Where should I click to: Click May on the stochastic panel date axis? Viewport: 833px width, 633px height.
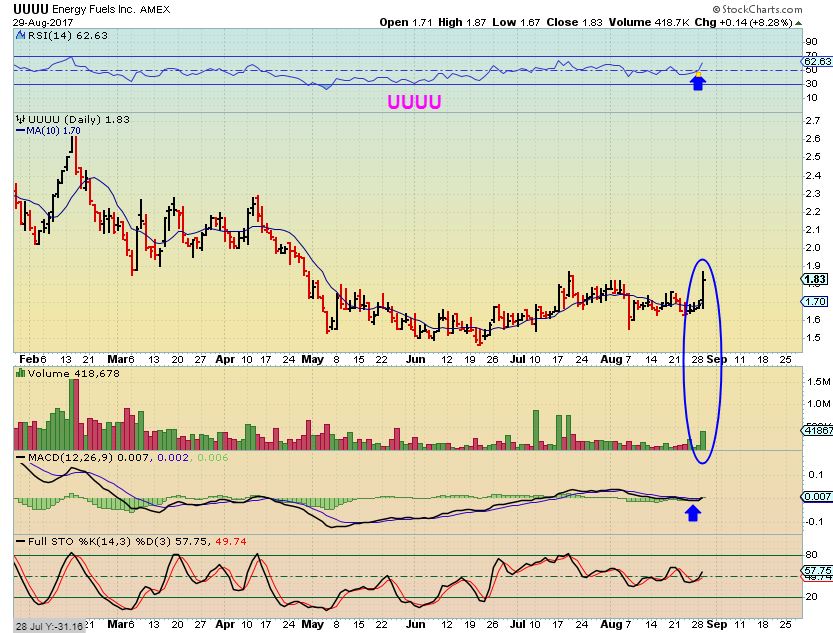click(x=313, y=625)
